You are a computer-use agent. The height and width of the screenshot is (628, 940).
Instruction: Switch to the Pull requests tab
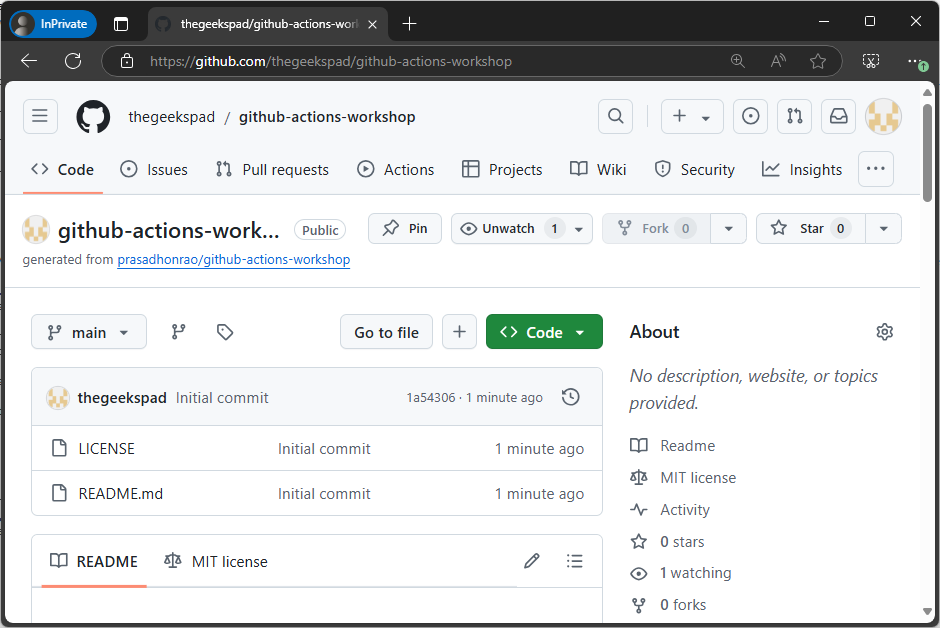pos(272,170)
